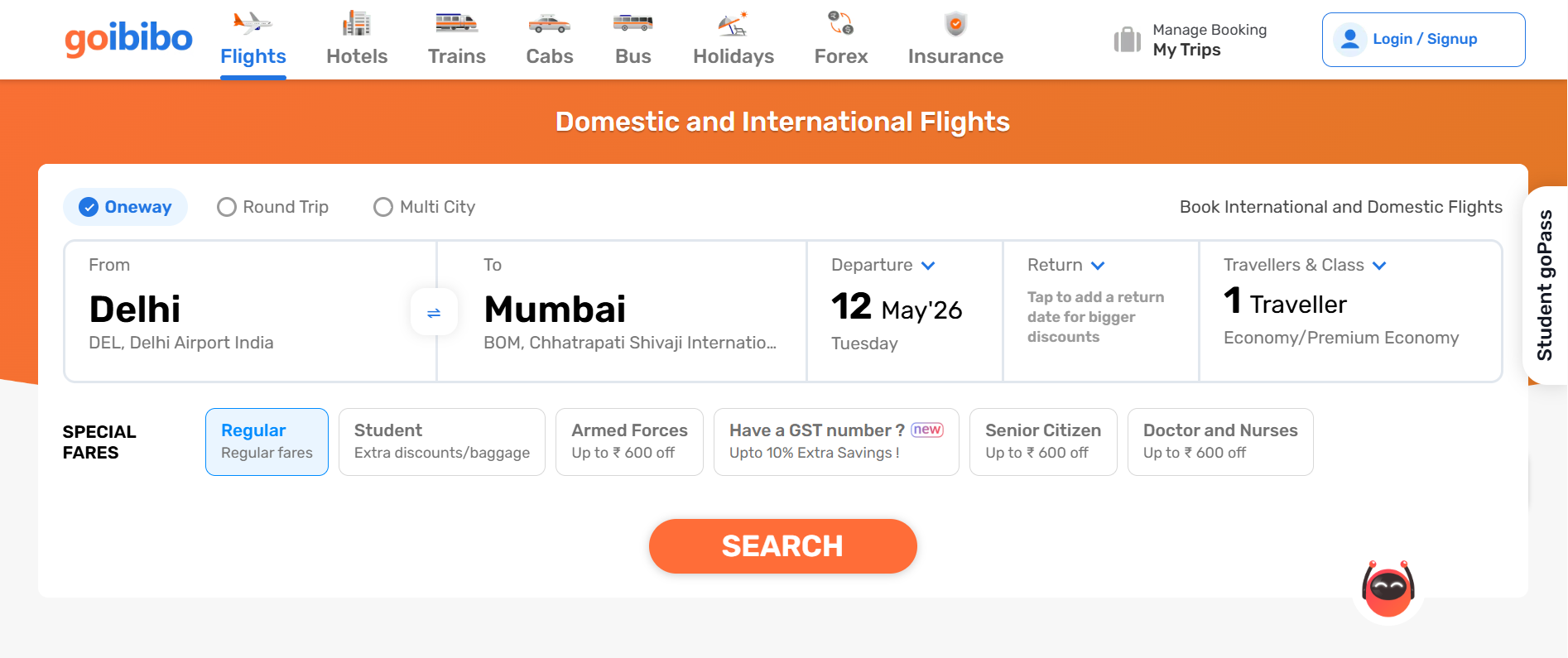Click the Trains icon in navigation
Screen dimensions: 1568x658
pos(457,23)
